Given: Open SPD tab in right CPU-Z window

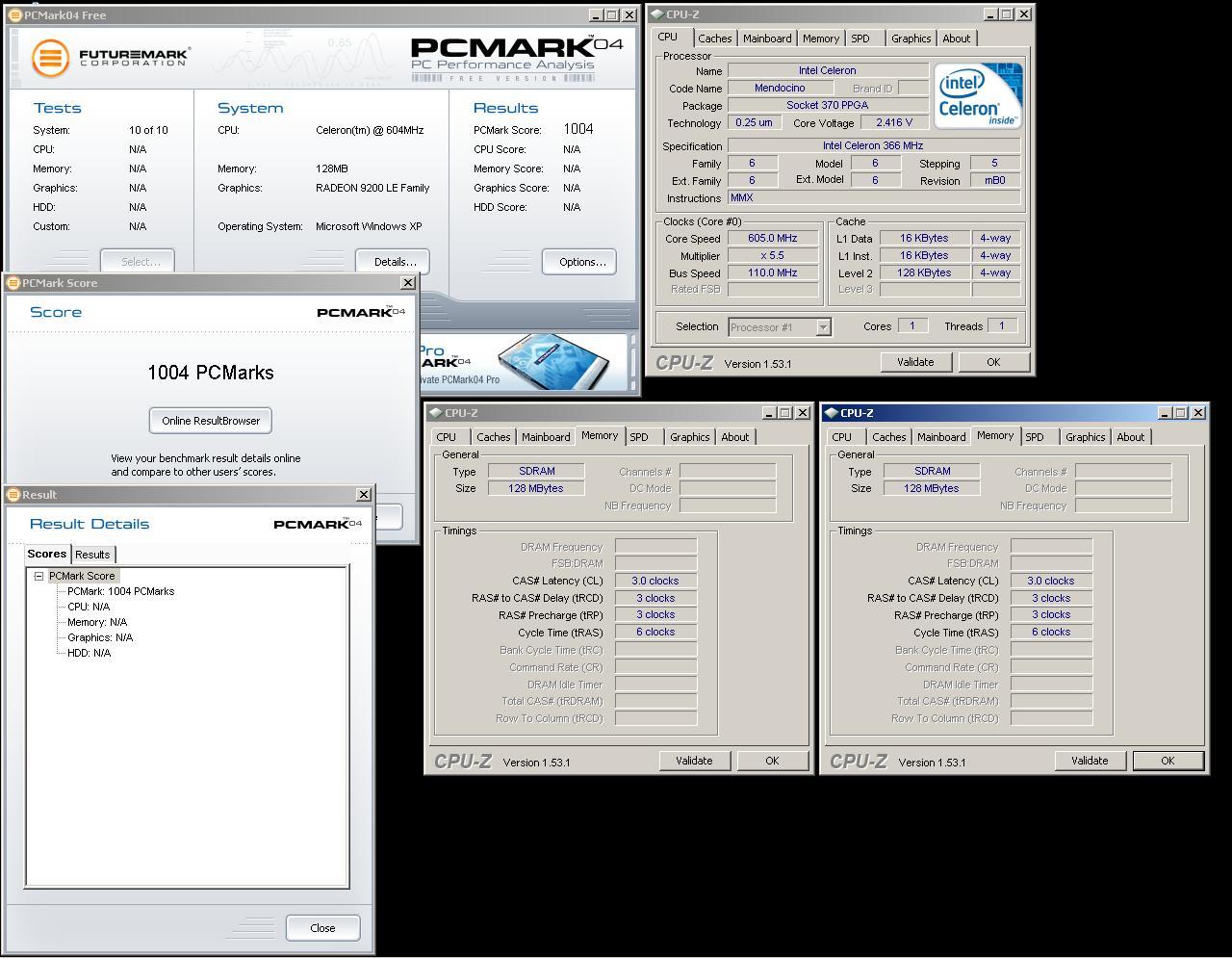Looking at the screenshot, I should tap(1035, 437).
